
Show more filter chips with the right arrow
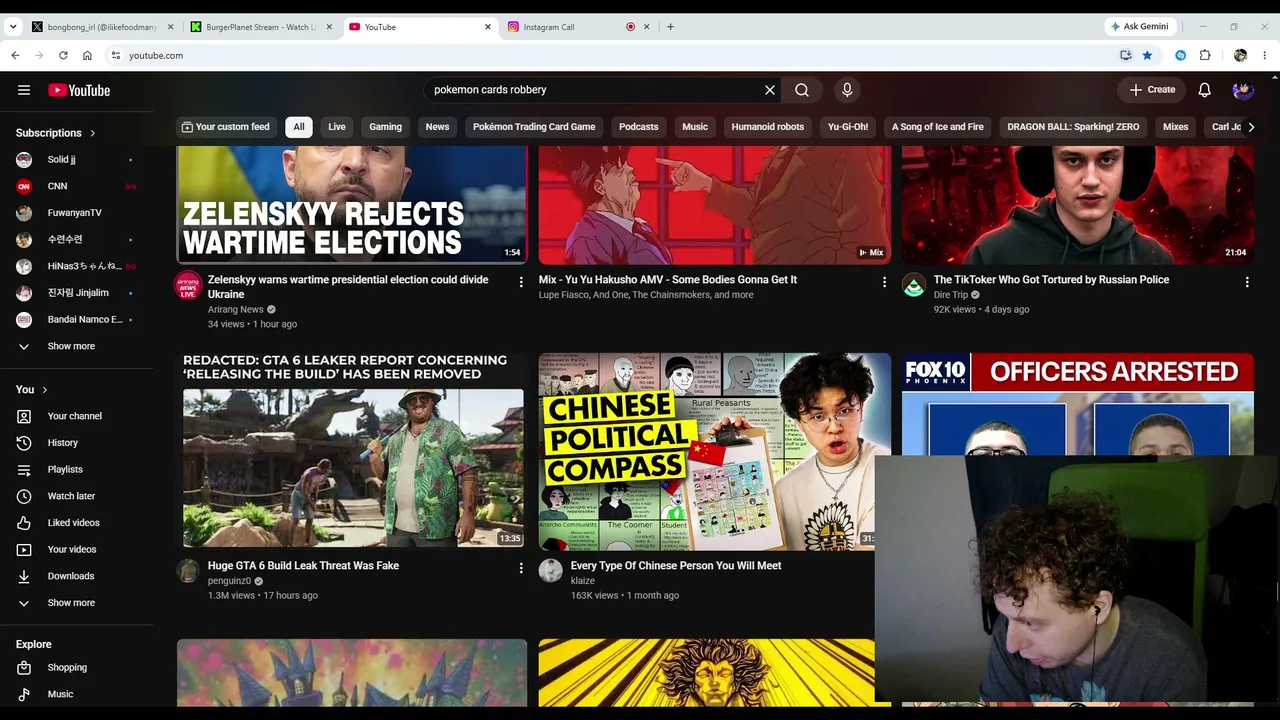click(x=1251, y=127)
